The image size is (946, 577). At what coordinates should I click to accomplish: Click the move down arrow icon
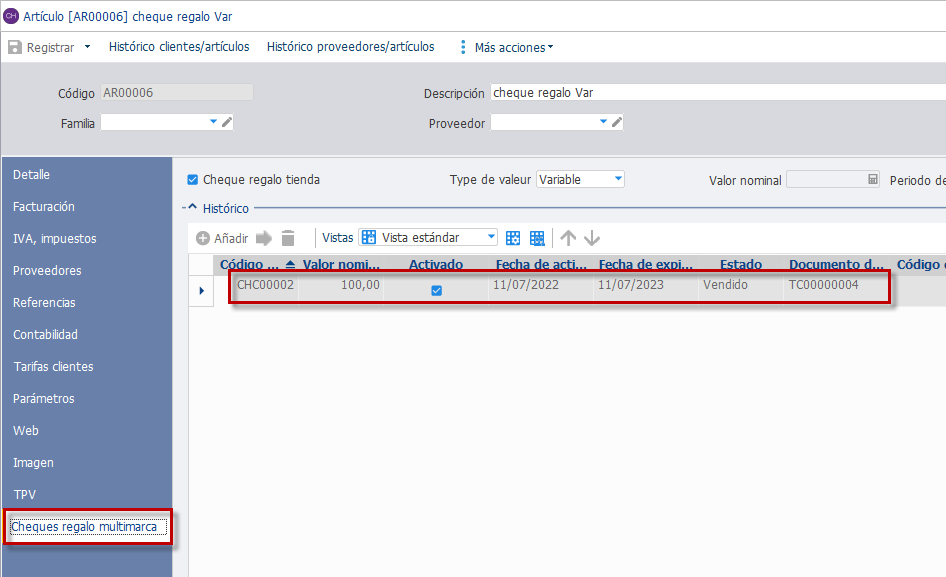tap(592, 238)
